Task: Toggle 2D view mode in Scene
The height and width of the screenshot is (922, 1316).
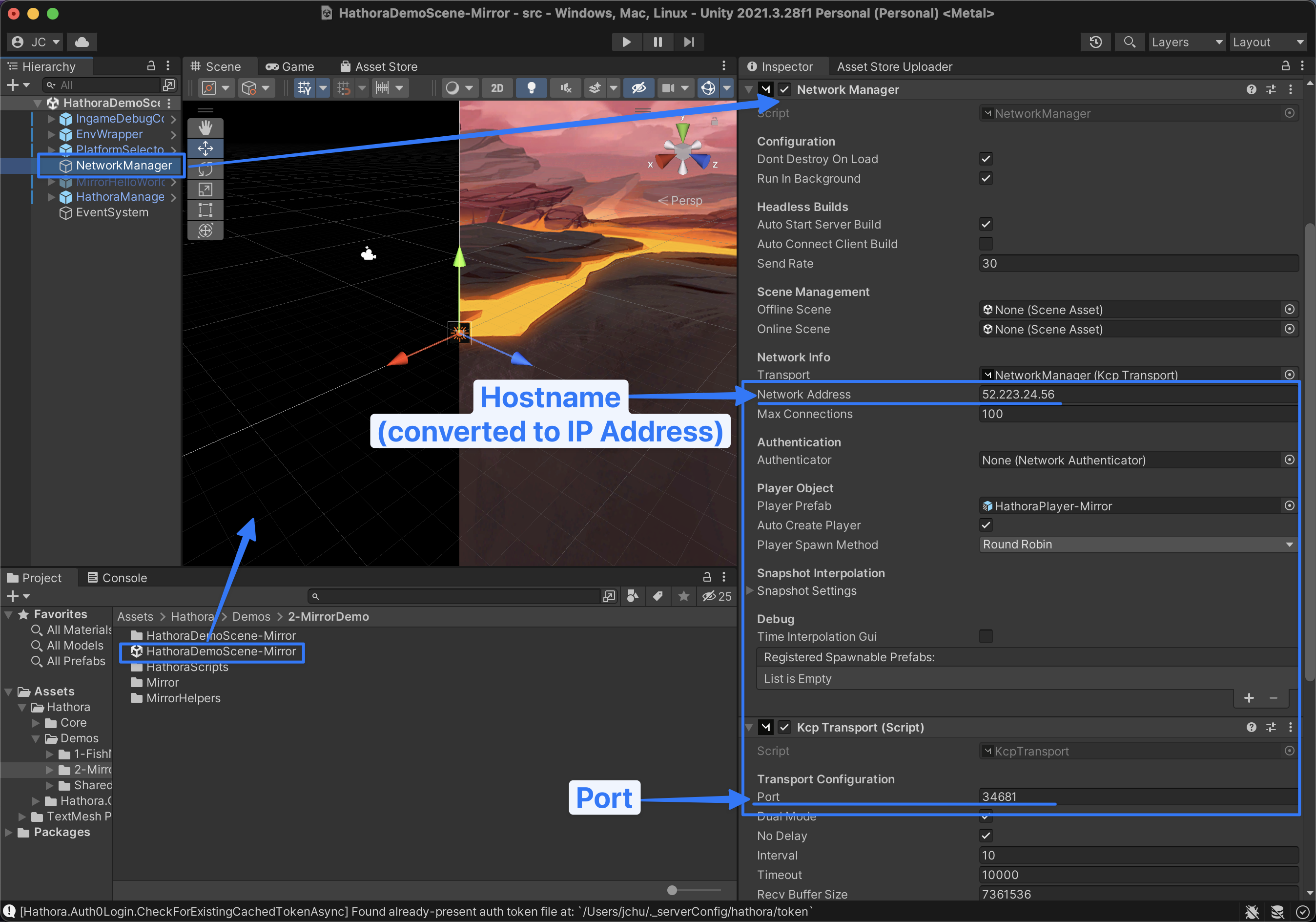Action: click(x=497, y=88)
